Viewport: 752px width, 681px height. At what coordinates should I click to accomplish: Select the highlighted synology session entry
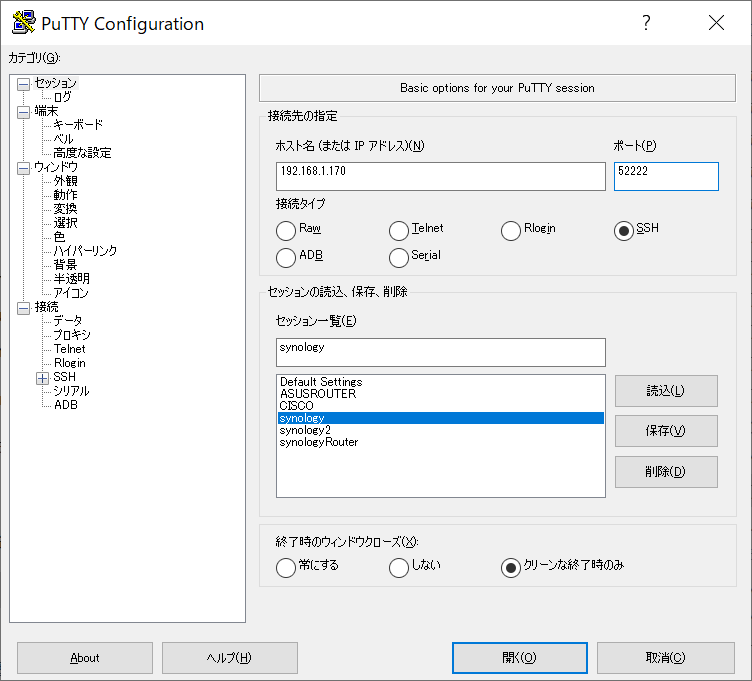(x=441, y=418)
